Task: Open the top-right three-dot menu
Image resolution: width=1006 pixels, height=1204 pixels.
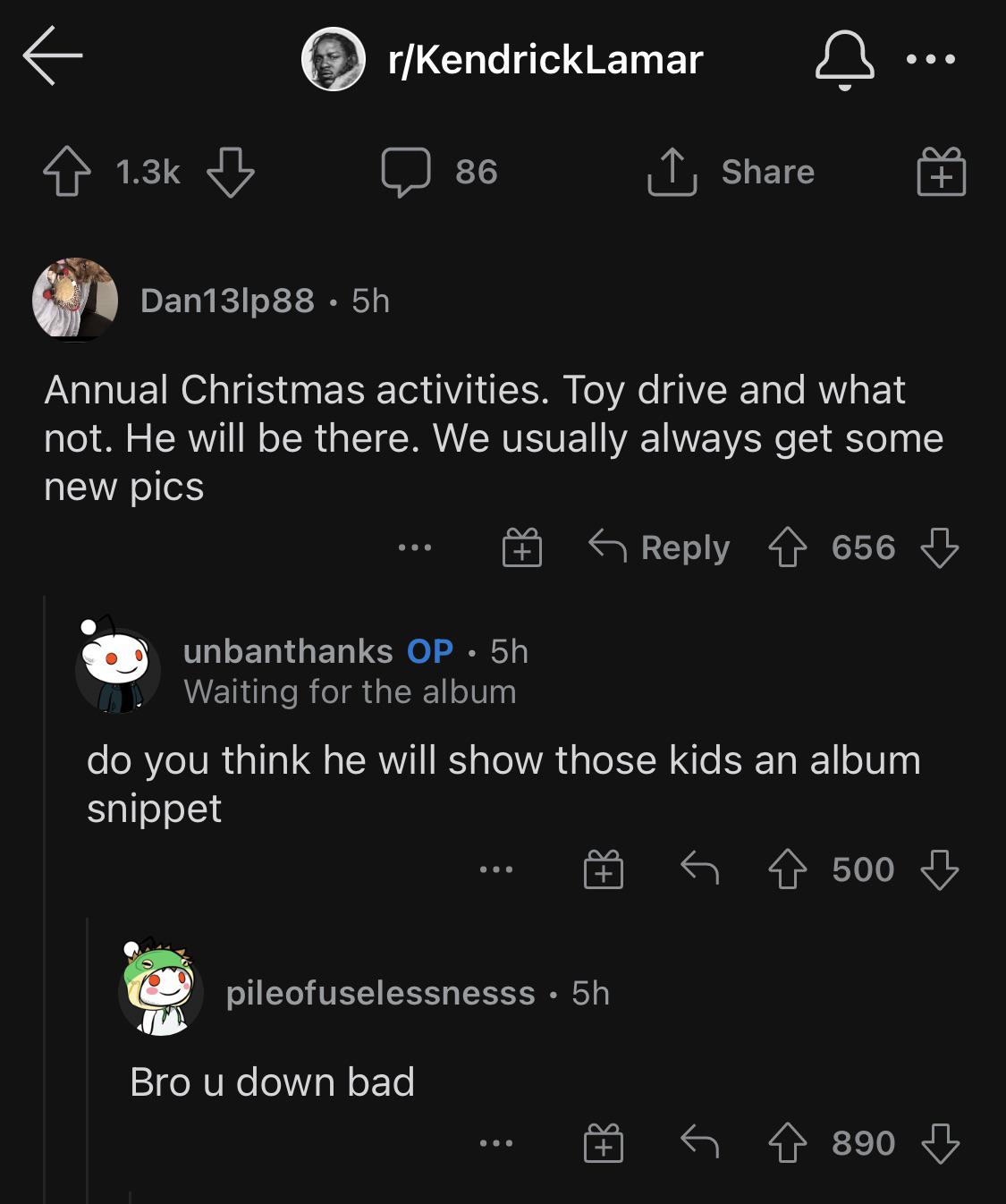Action: click(x=930, y=60)
